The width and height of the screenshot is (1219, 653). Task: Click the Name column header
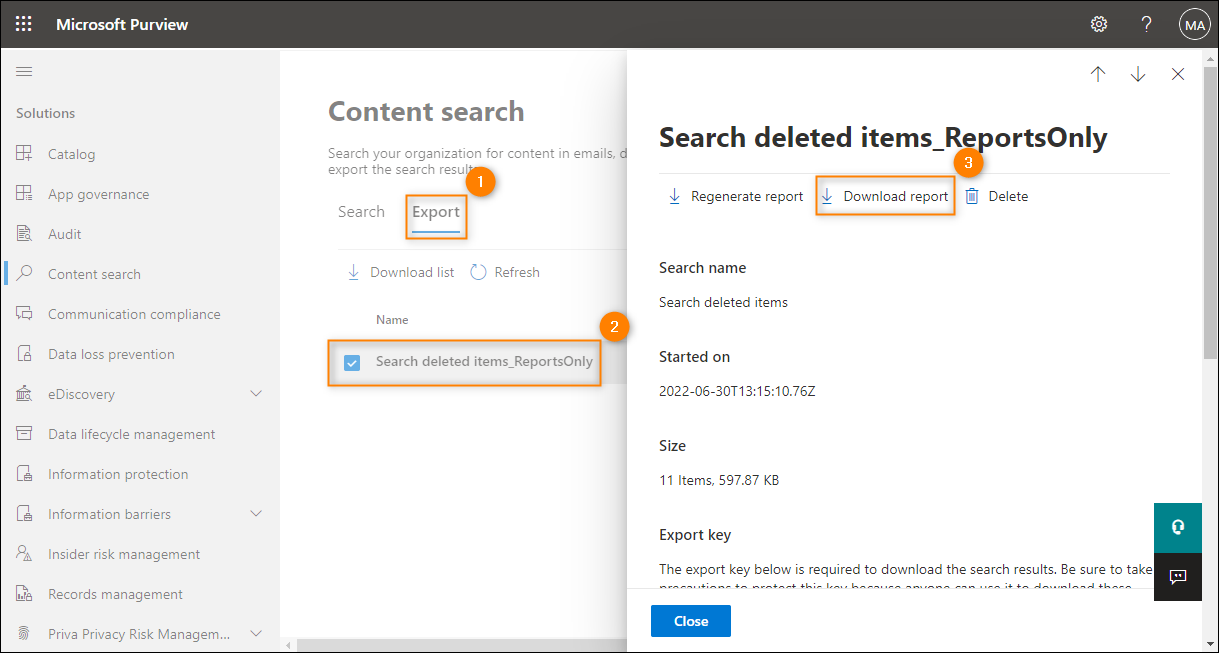392,320
